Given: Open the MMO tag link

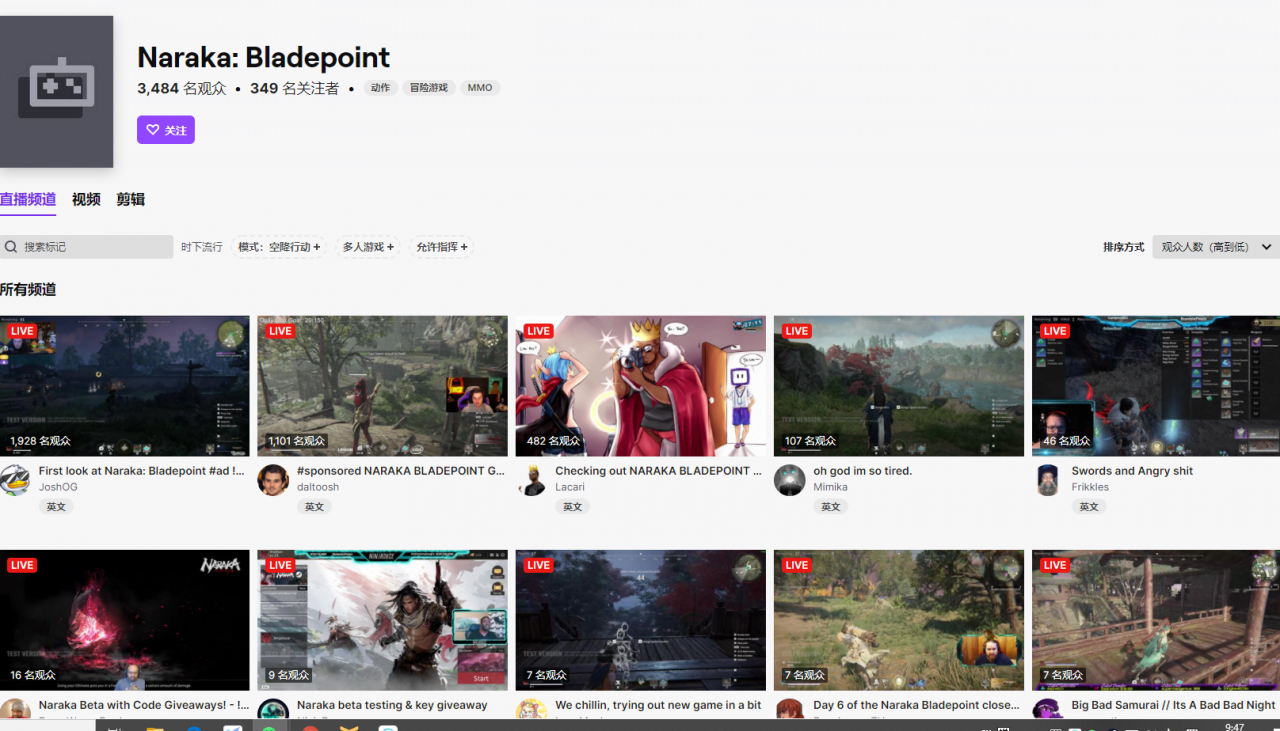Looking at the screenshot, I should tap(480, 88).
